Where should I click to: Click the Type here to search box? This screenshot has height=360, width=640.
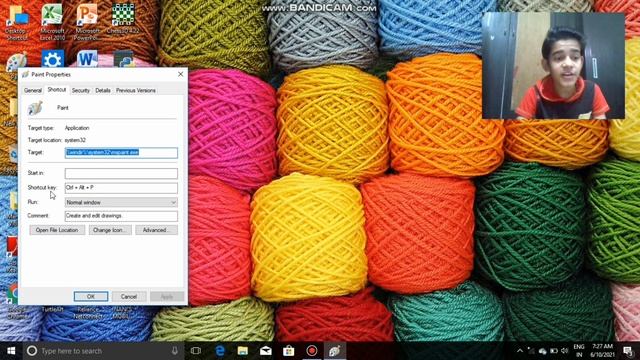[102, 351]
